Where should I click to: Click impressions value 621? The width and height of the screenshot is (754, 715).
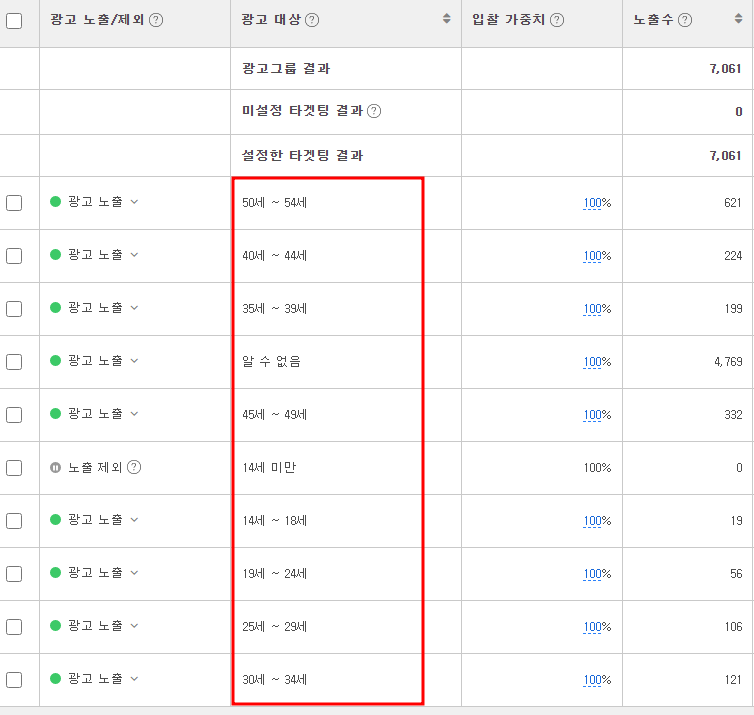click(x=733, y=203)
